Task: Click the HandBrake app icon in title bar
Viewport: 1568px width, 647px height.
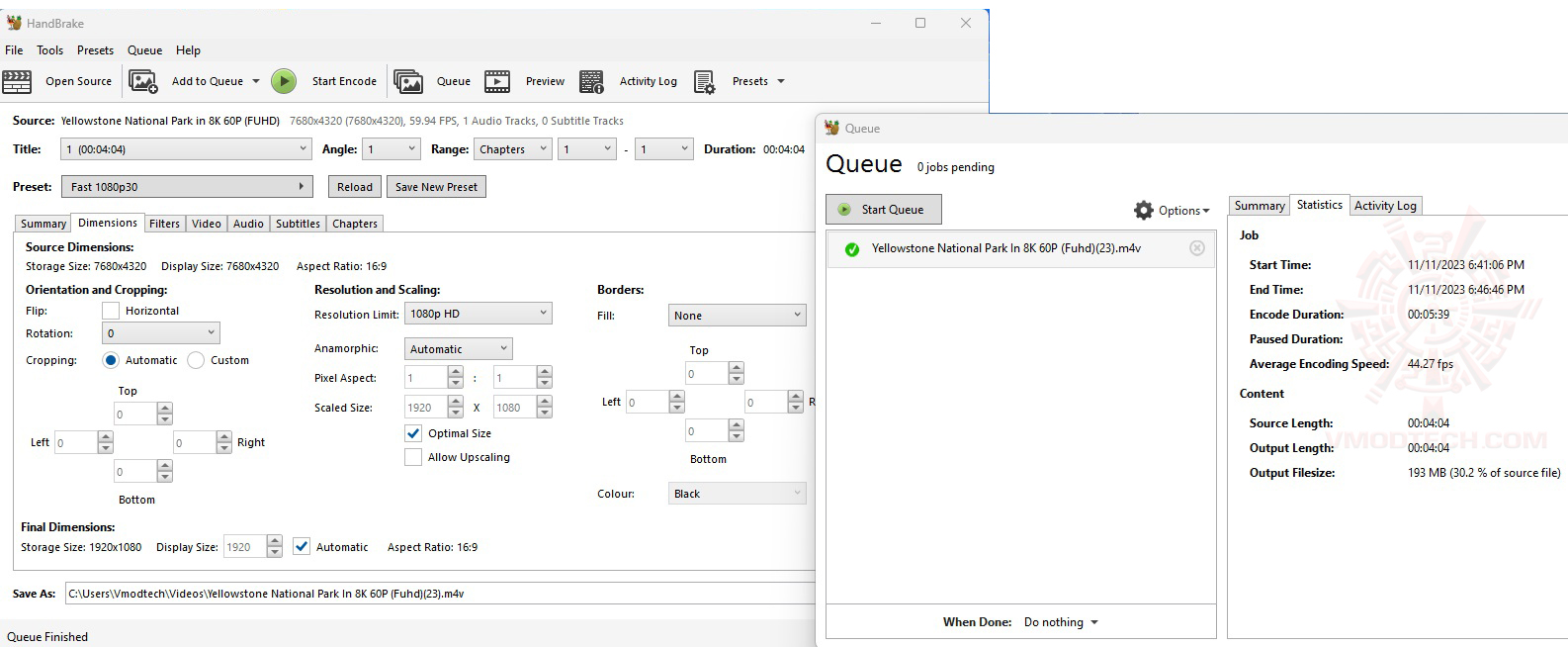Action: pos(14,22)
